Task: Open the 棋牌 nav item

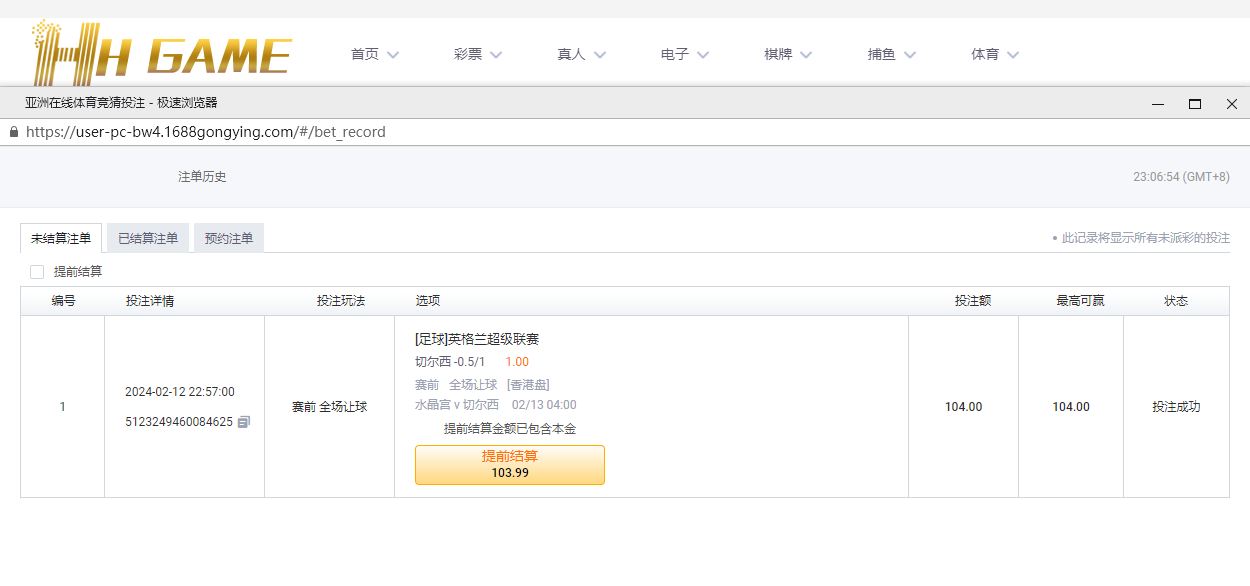Action: coord(778,54)
